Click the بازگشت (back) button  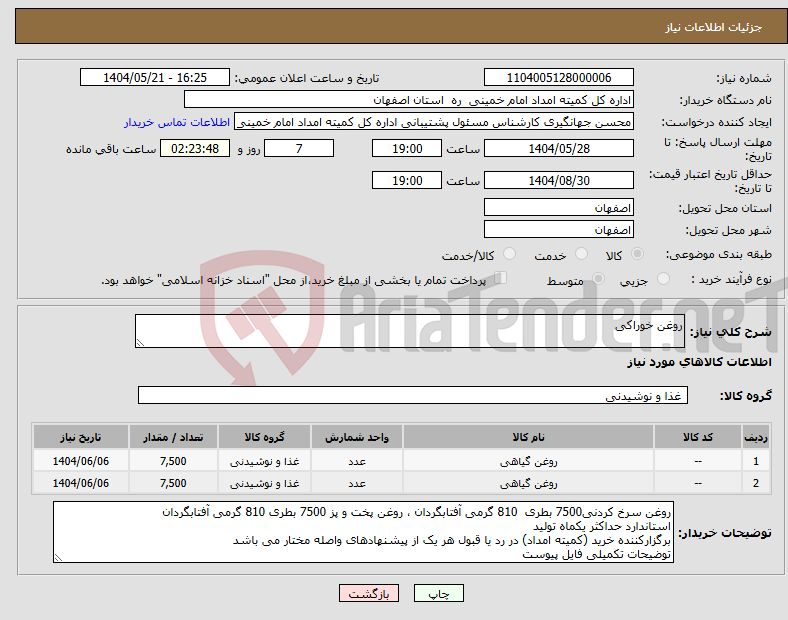click(369, 593)
